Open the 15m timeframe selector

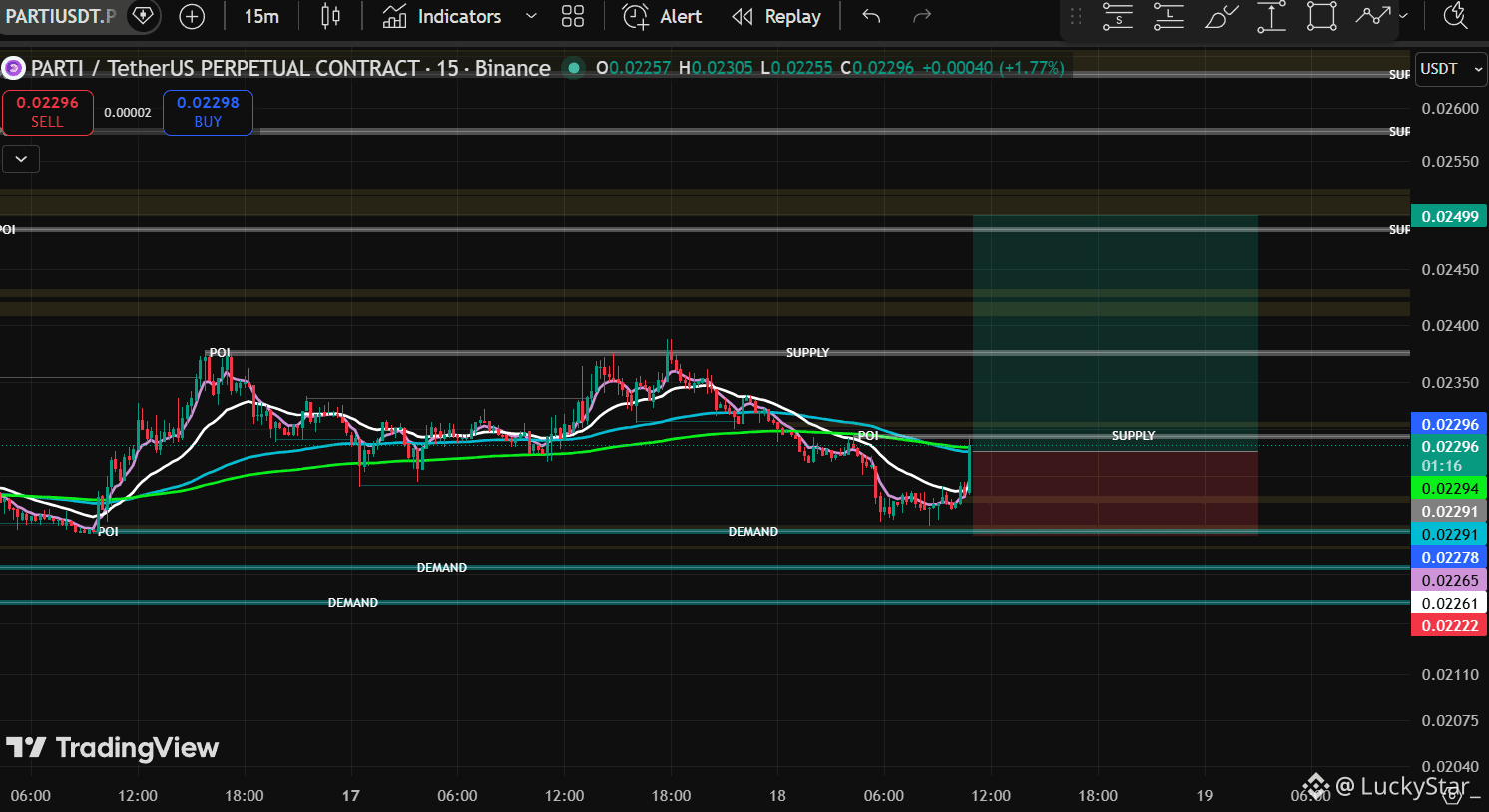point(261,16)
